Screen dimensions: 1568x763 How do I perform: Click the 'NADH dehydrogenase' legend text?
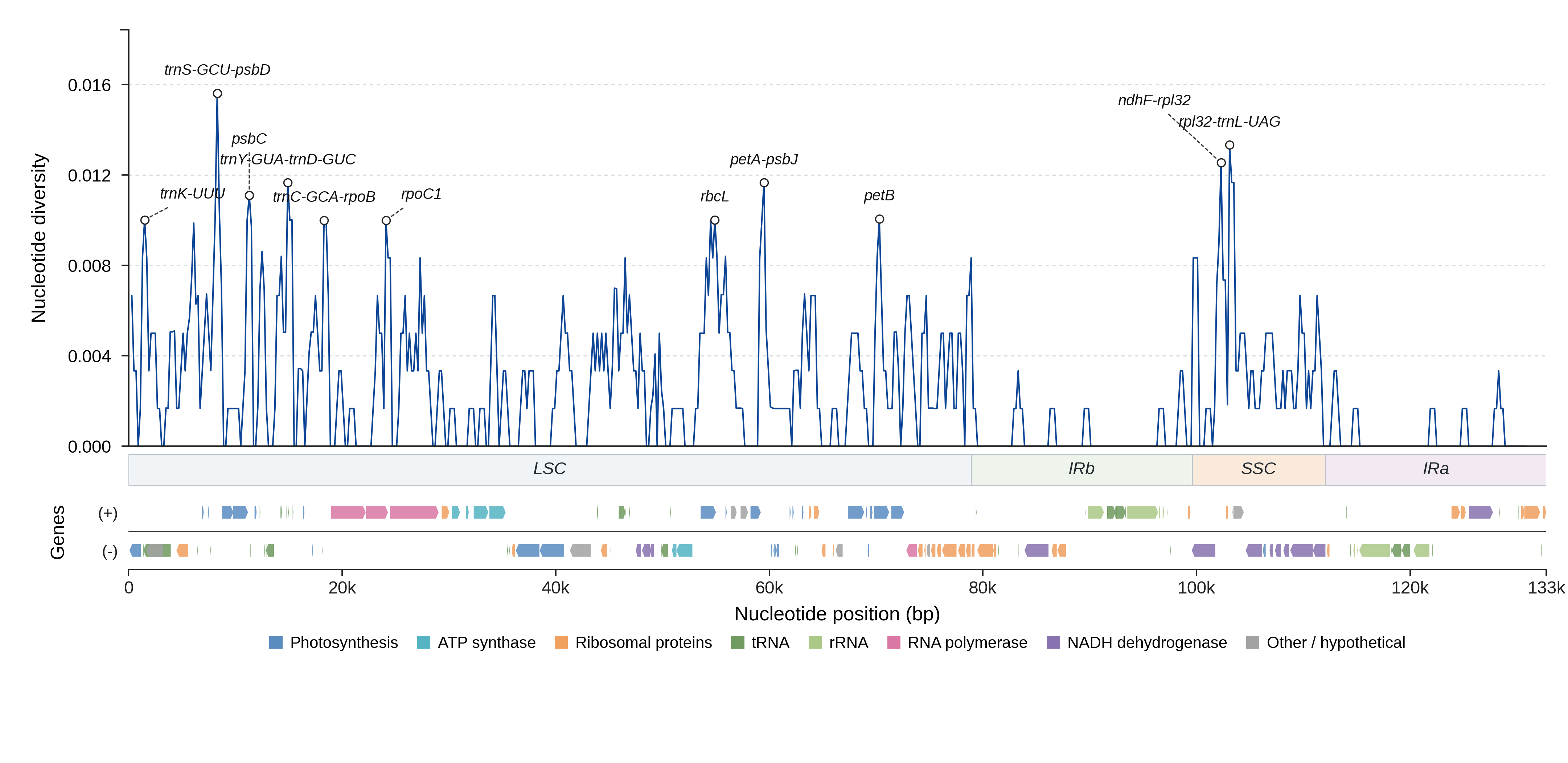1147,642
